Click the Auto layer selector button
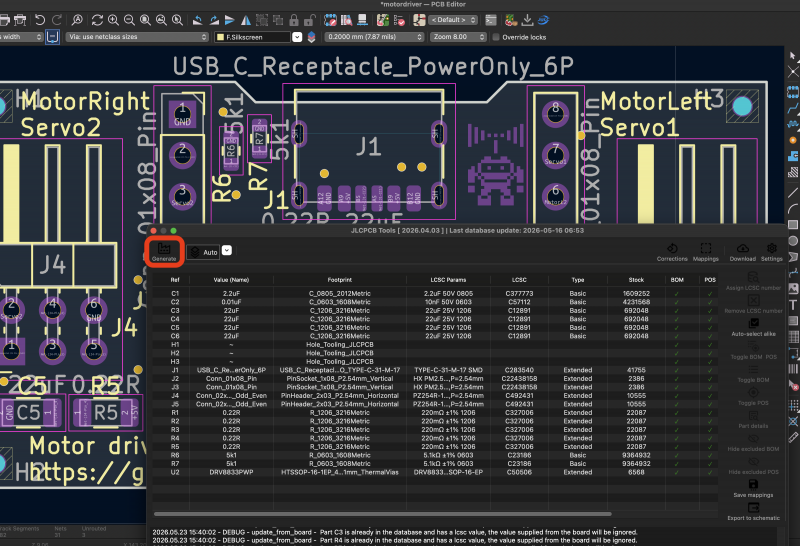The width and height of the screenshot is (800, 546). point(204,252)
